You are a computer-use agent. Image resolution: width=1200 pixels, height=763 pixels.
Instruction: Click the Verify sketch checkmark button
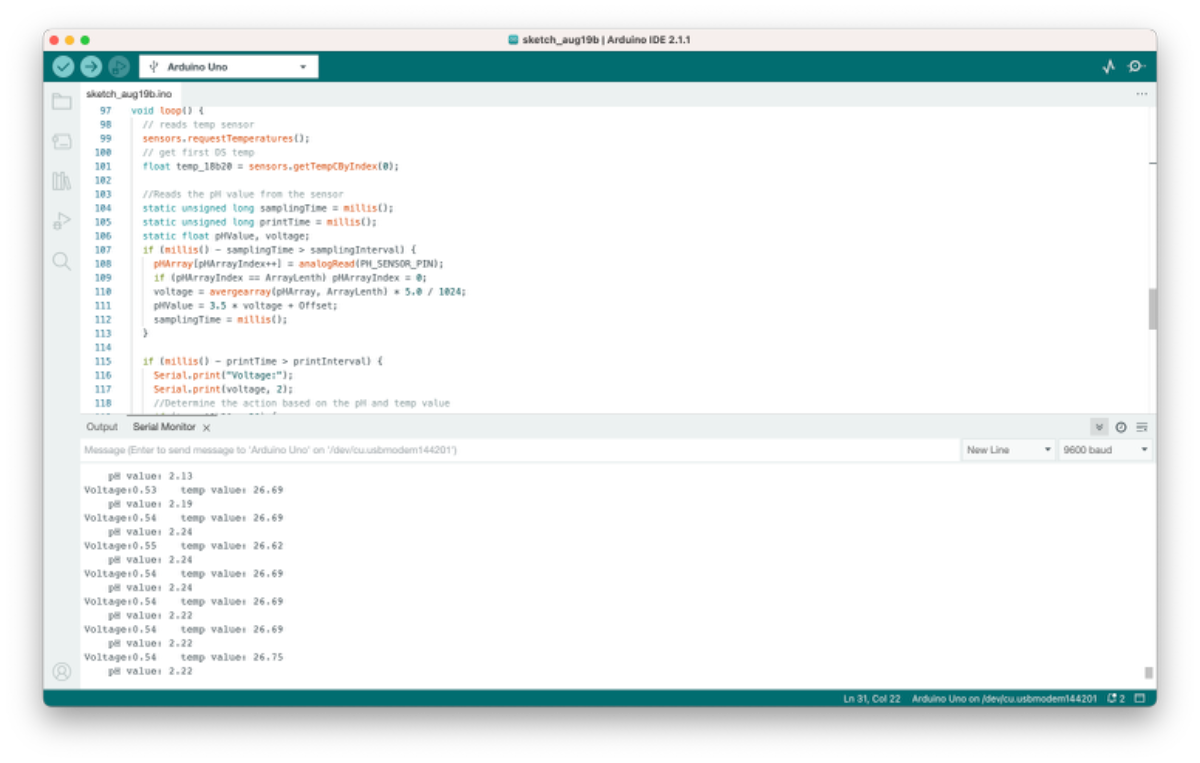(x=64, y=67)
